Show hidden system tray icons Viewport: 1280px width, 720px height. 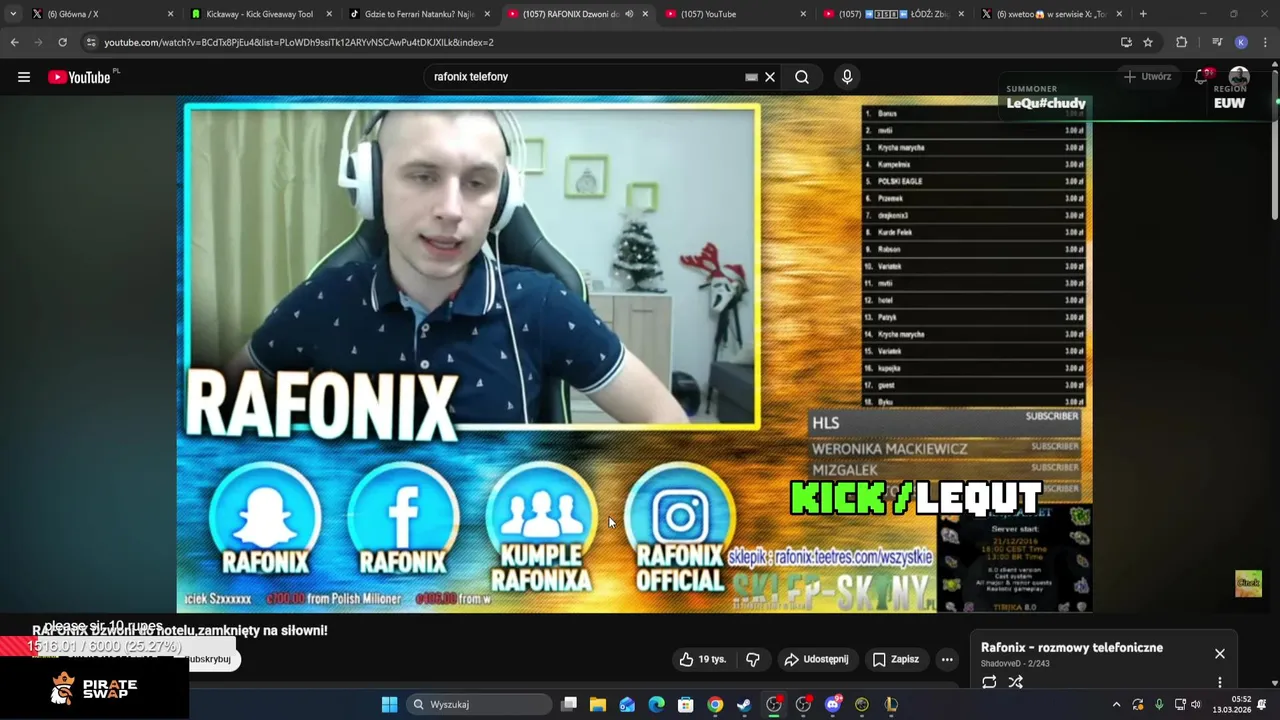pos(1117,704)
